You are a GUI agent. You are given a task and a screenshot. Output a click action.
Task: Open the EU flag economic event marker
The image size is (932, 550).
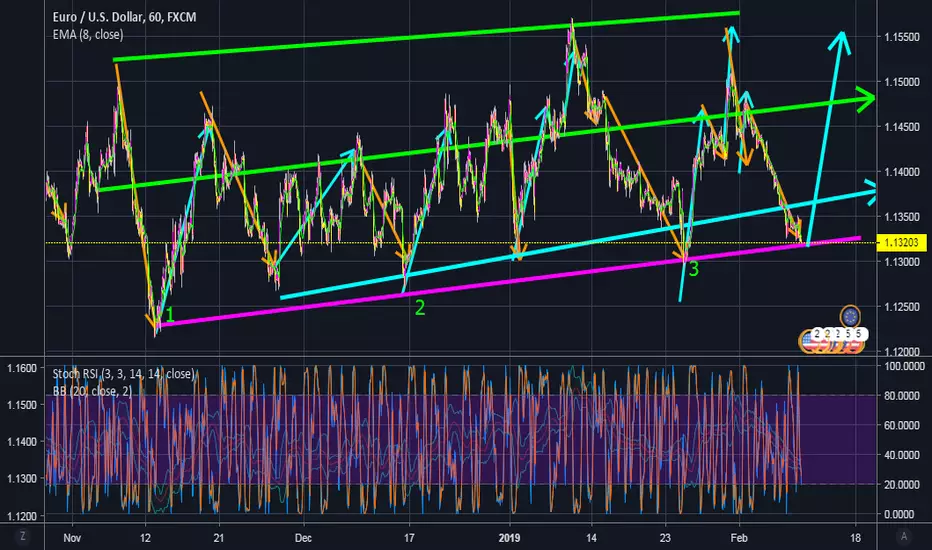coord(850,316)
